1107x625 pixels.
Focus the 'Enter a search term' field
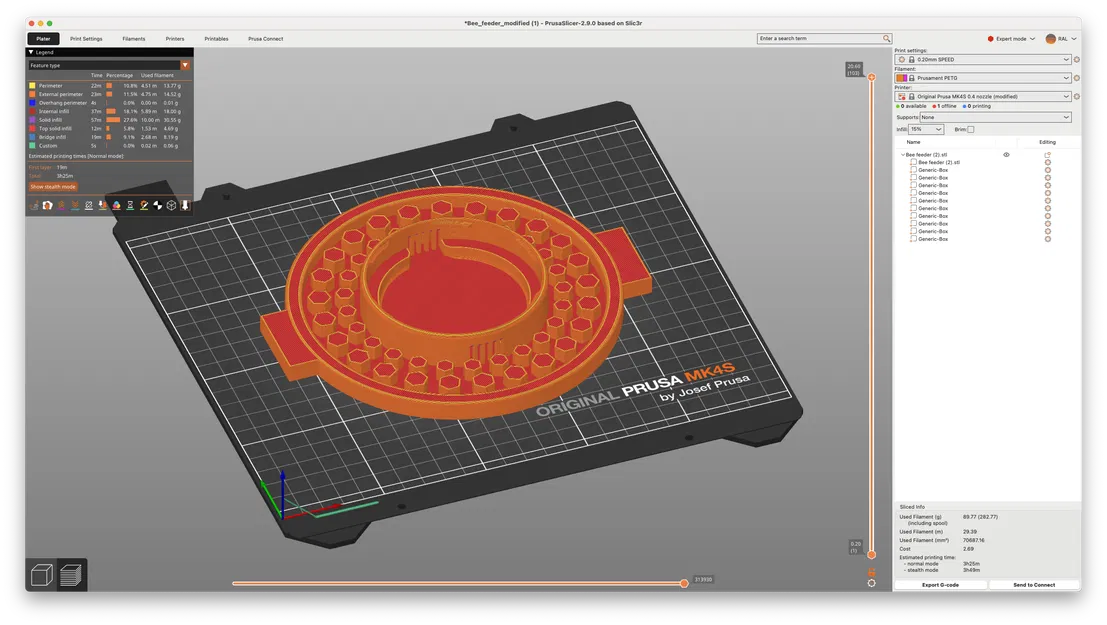click(x=819, y=39)
